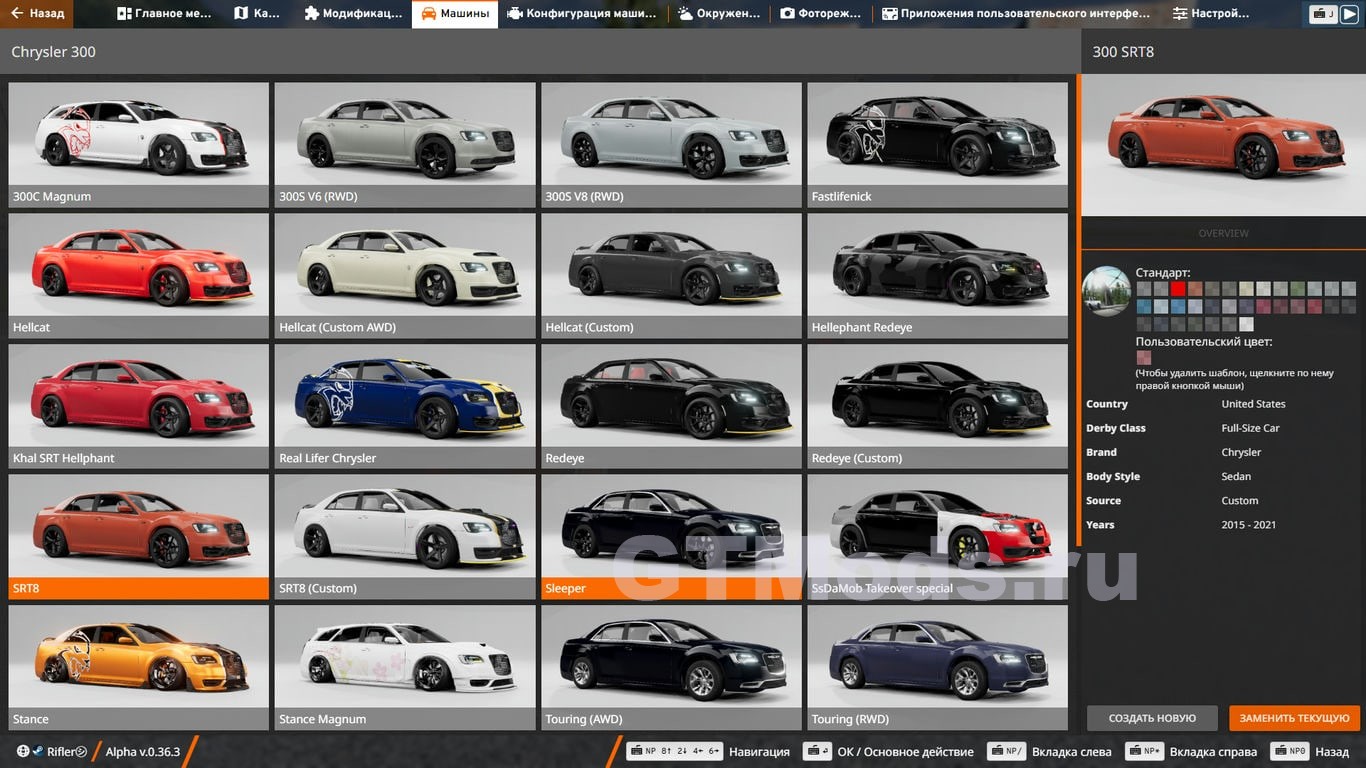Select the blue Real Lifer Chrysler
Screen dimensions: 1366x768
405,406
